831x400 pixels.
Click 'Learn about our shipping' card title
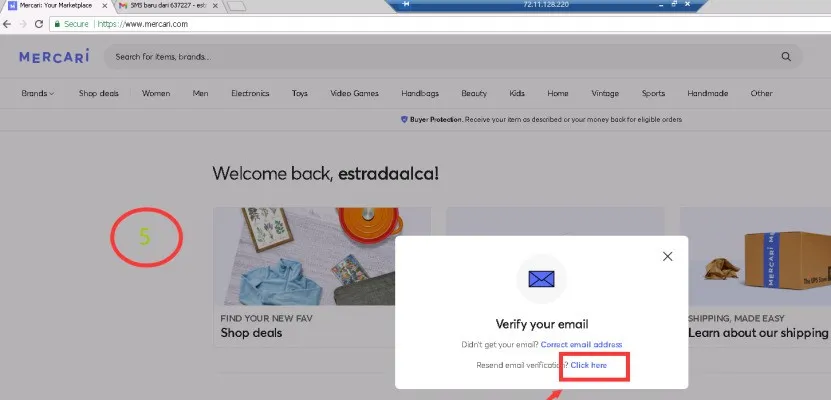tap(758, 333)
